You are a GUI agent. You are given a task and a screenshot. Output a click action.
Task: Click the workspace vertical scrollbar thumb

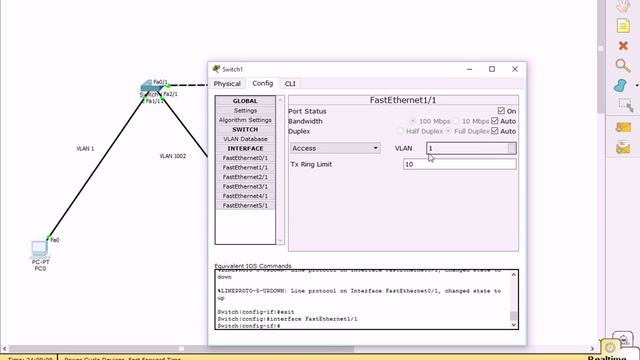pos(601,56)
